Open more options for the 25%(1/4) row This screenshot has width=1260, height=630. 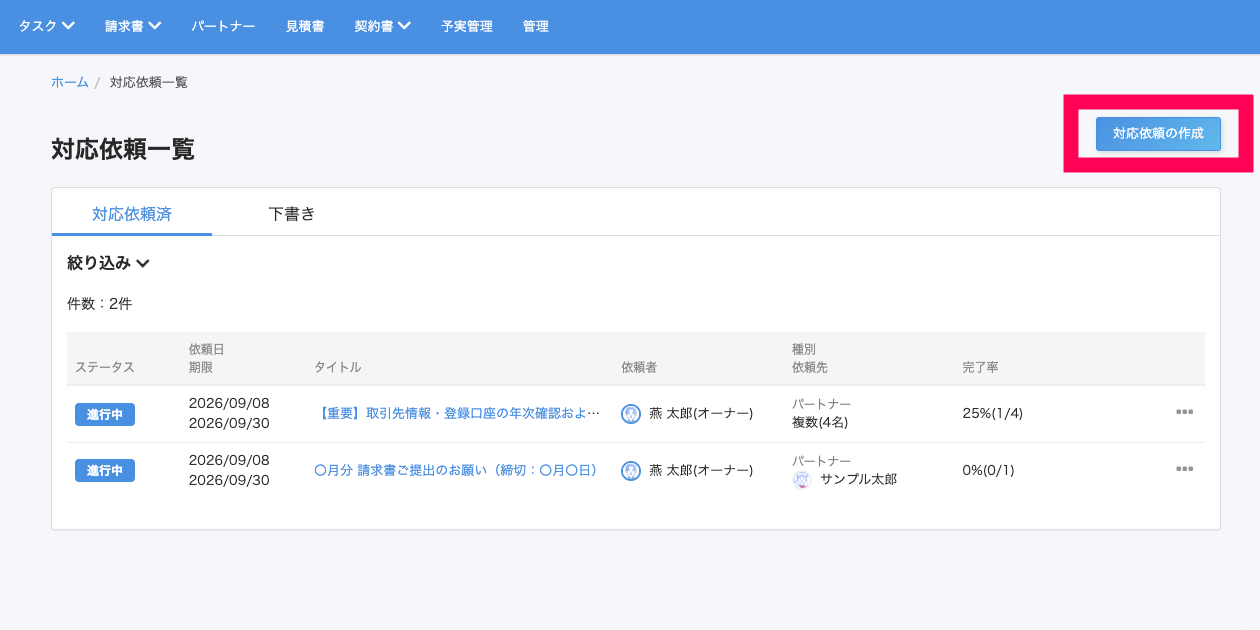[1184, 412]
